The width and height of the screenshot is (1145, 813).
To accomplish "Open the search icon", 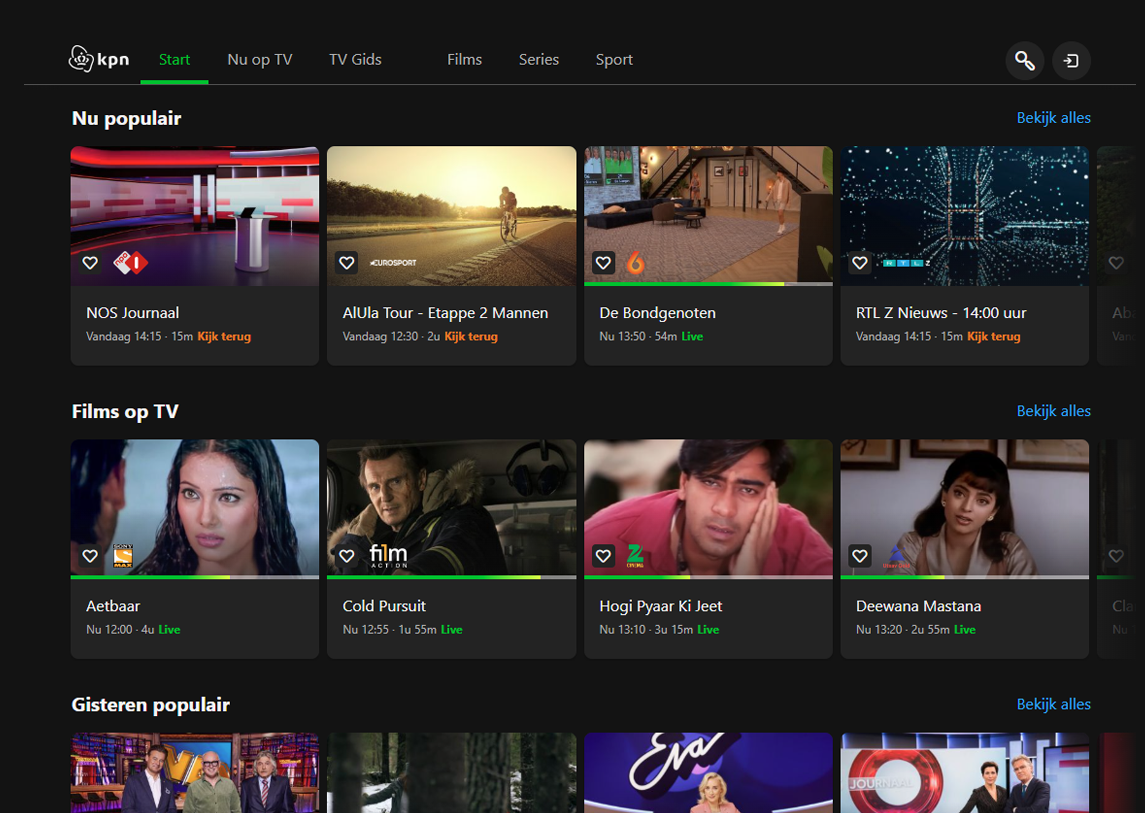I will click(1024, 60).
